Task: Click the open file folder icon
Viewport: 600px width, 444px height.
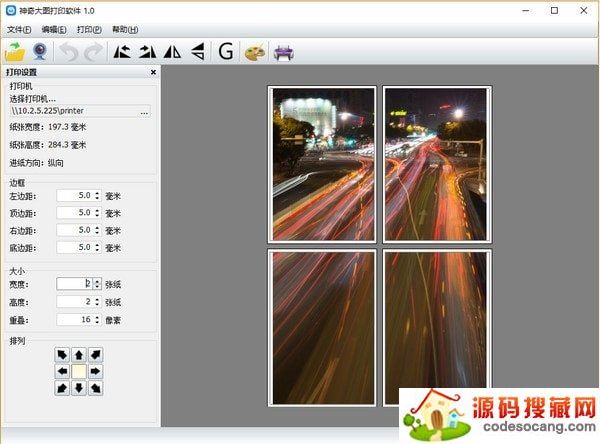Action: (15, 51)
